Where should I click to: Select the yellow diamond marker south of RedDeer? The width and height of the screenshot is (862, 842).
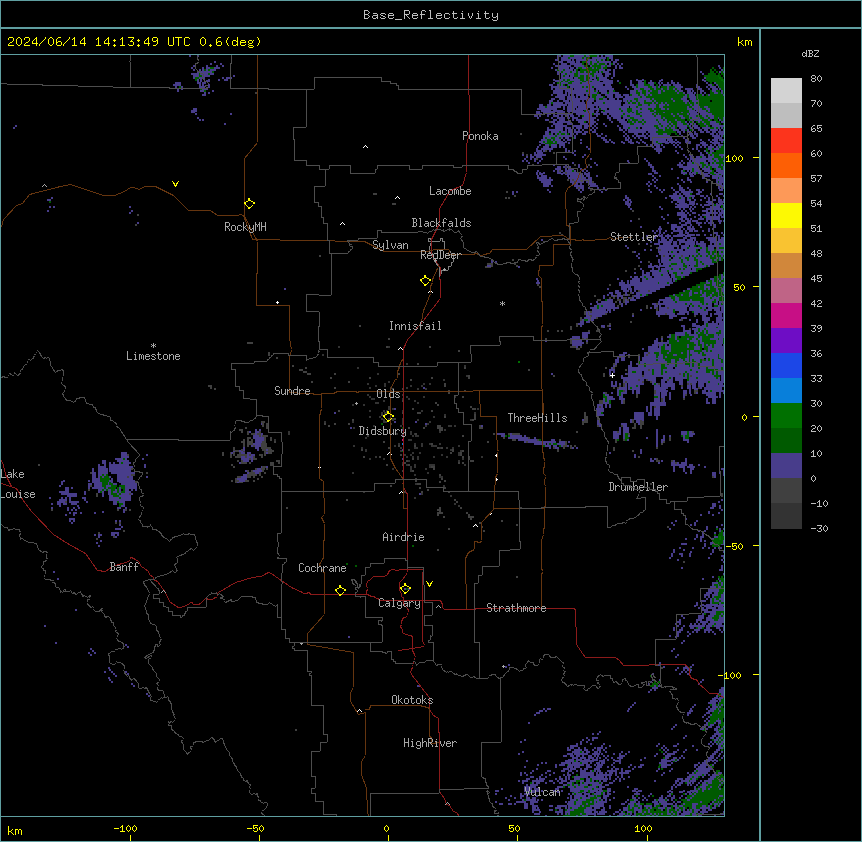pos(425,281)
